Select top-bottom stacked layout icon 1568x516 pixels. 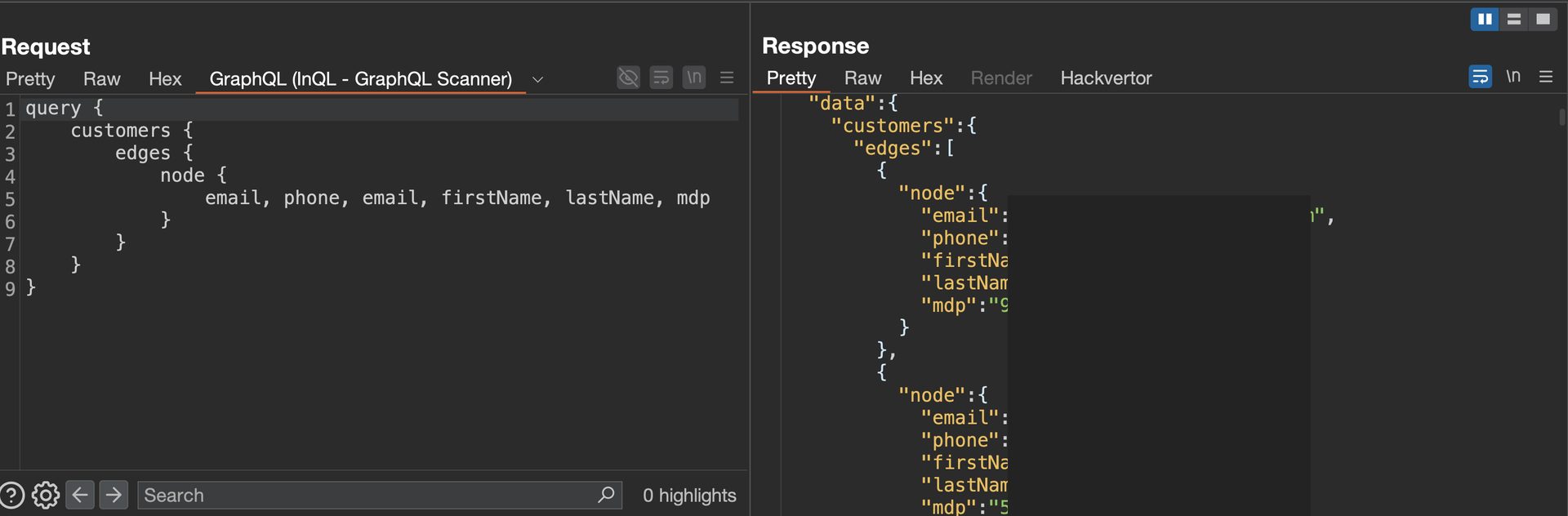pos(1513,19)
